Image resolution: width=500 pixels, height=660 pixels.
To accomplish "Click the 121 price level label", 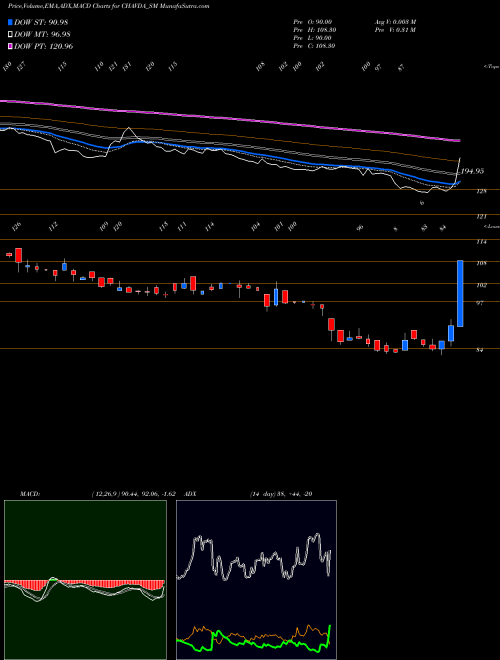I will pos(482,217).
